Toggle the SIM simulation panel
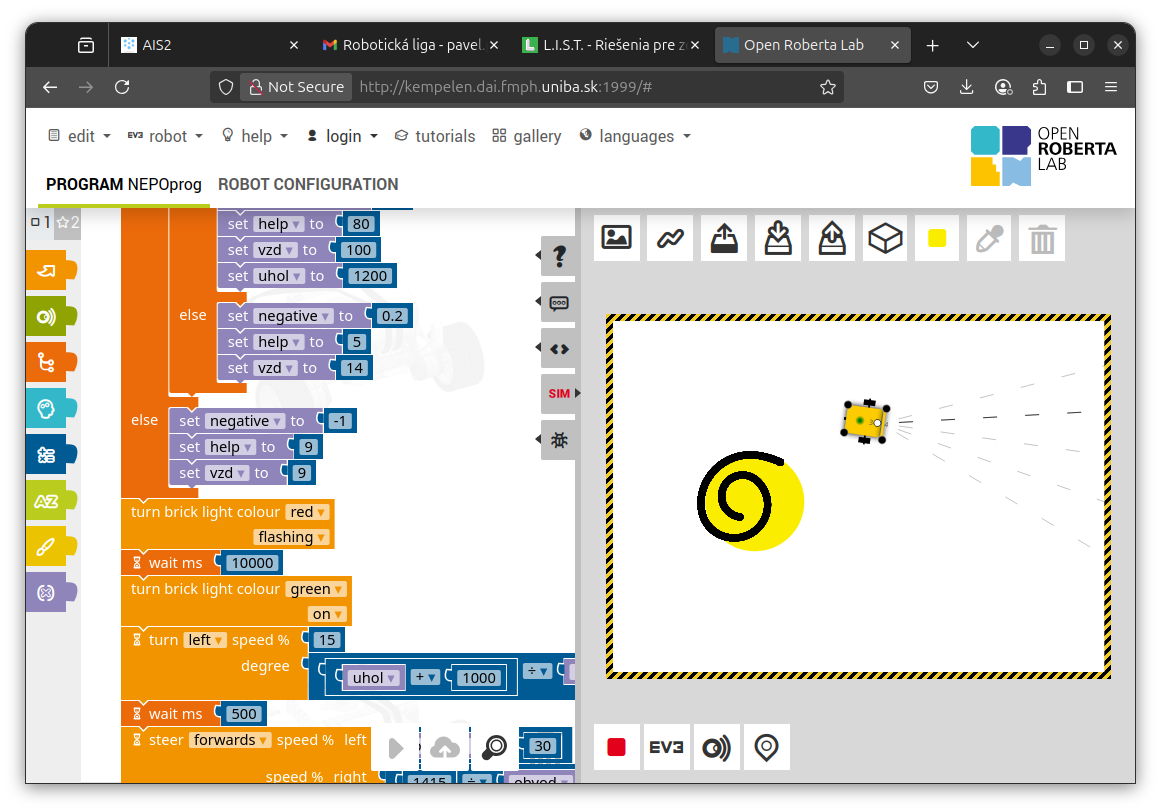Viewport: 1161px width, 812px height. coord(559,393)
